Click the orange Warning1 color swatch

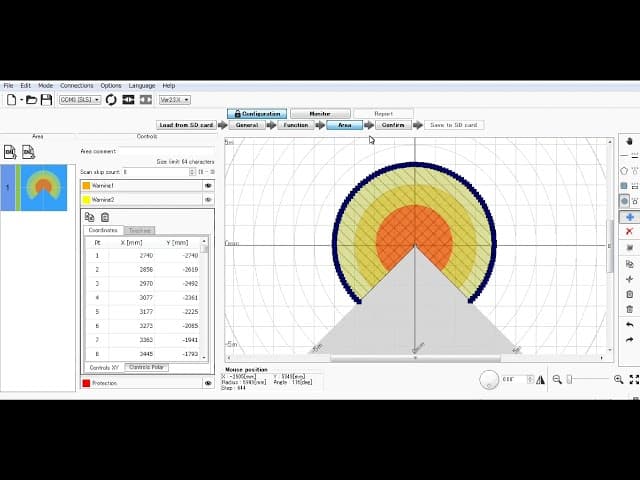tap(86, 186)
